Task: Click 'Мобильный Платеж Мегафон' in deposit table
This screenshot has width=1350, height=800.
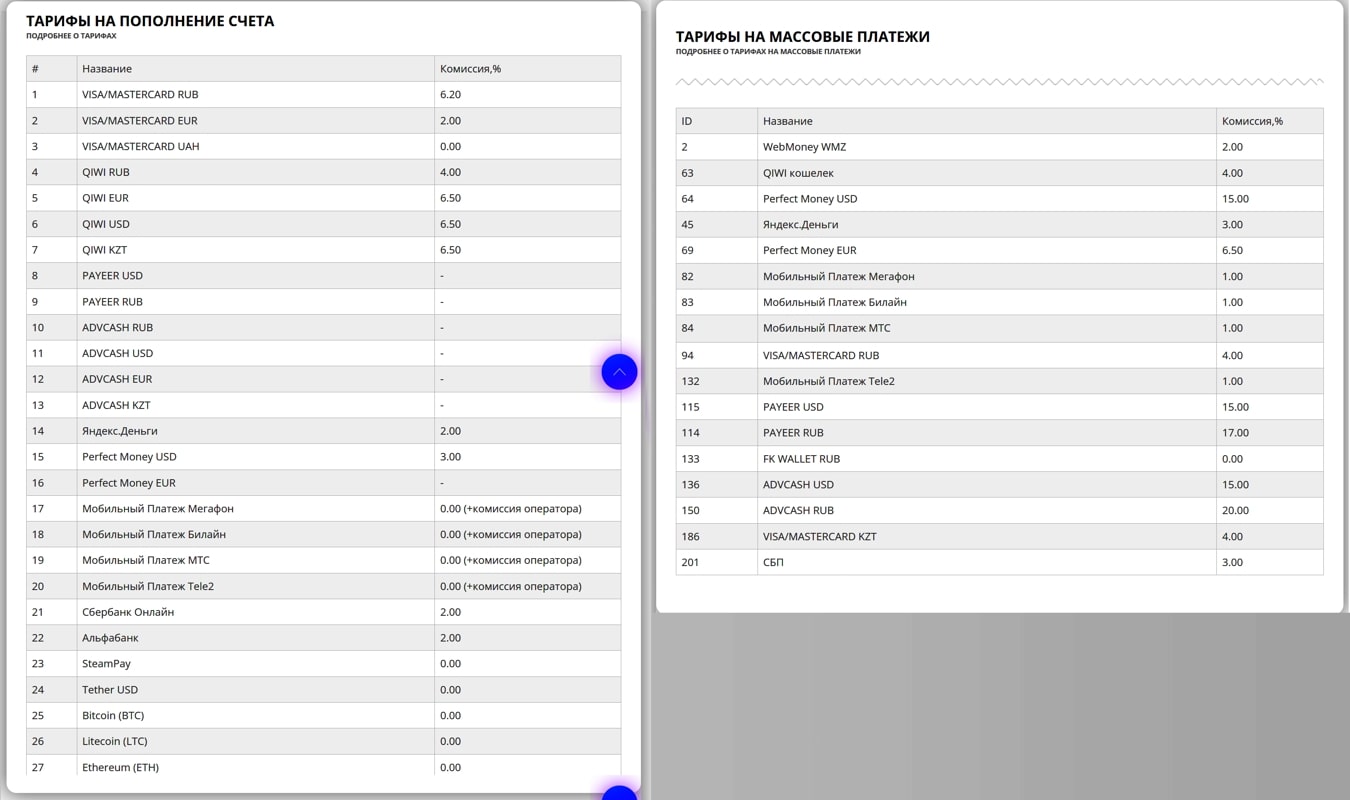Action: 158,509
